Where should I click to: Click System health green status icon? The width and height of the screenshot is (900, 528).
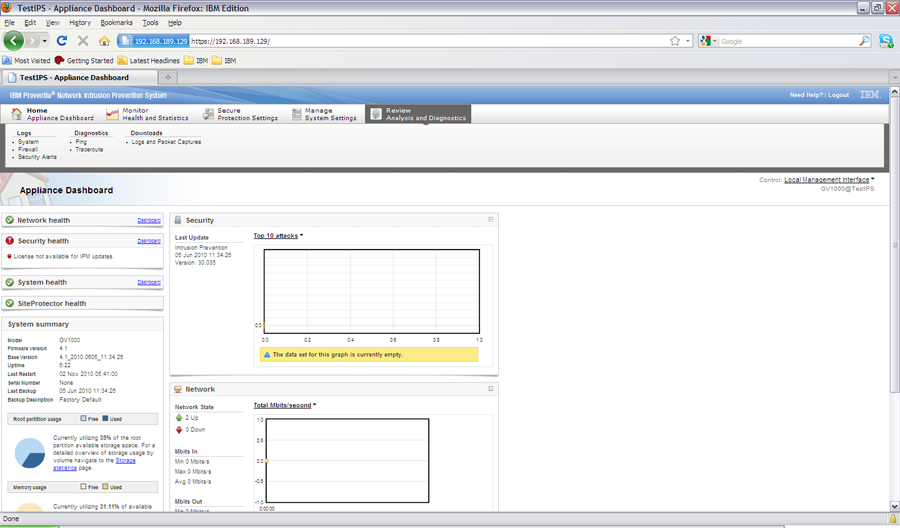point(10,282)
